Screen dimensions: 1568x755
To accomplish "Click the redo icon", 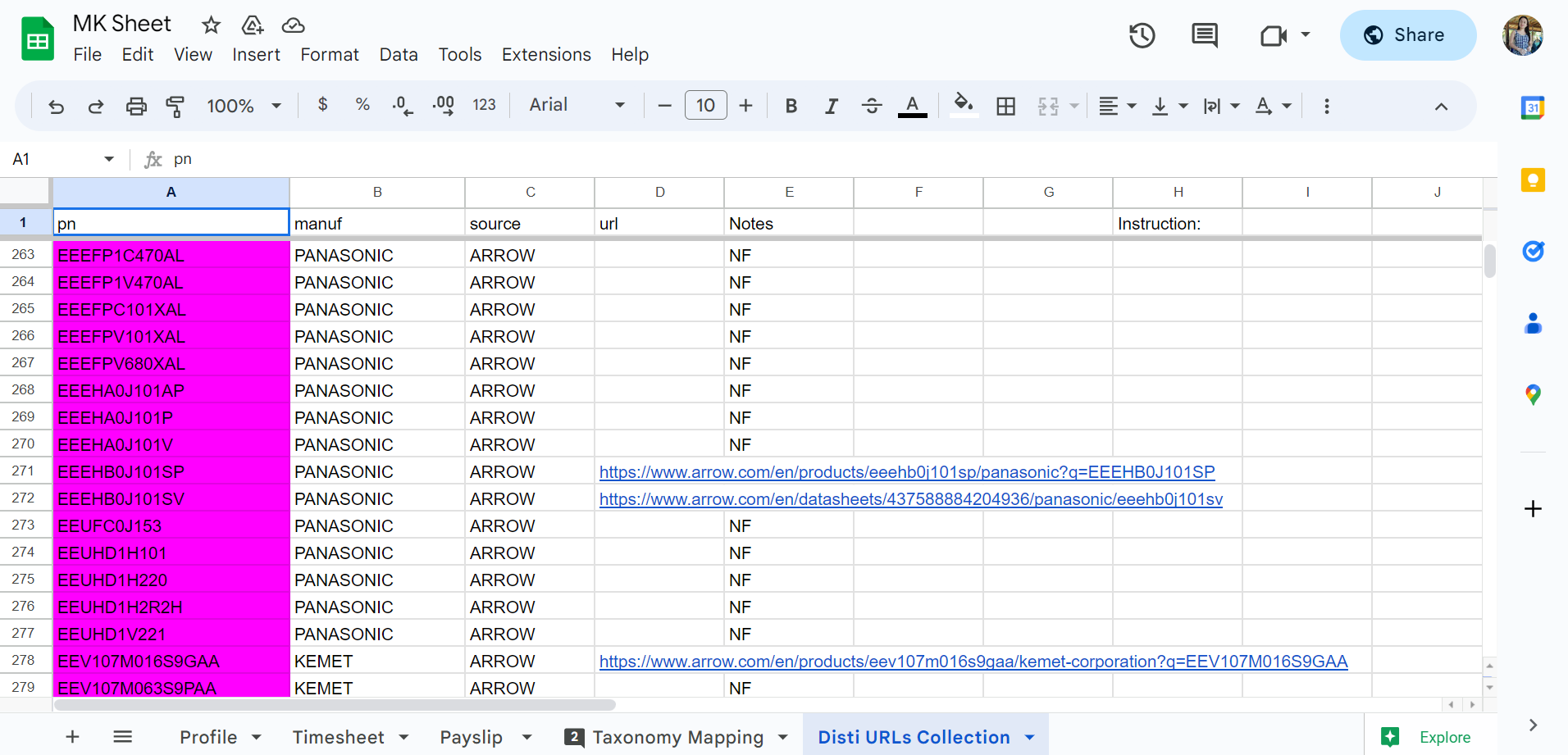I will 96,106.
